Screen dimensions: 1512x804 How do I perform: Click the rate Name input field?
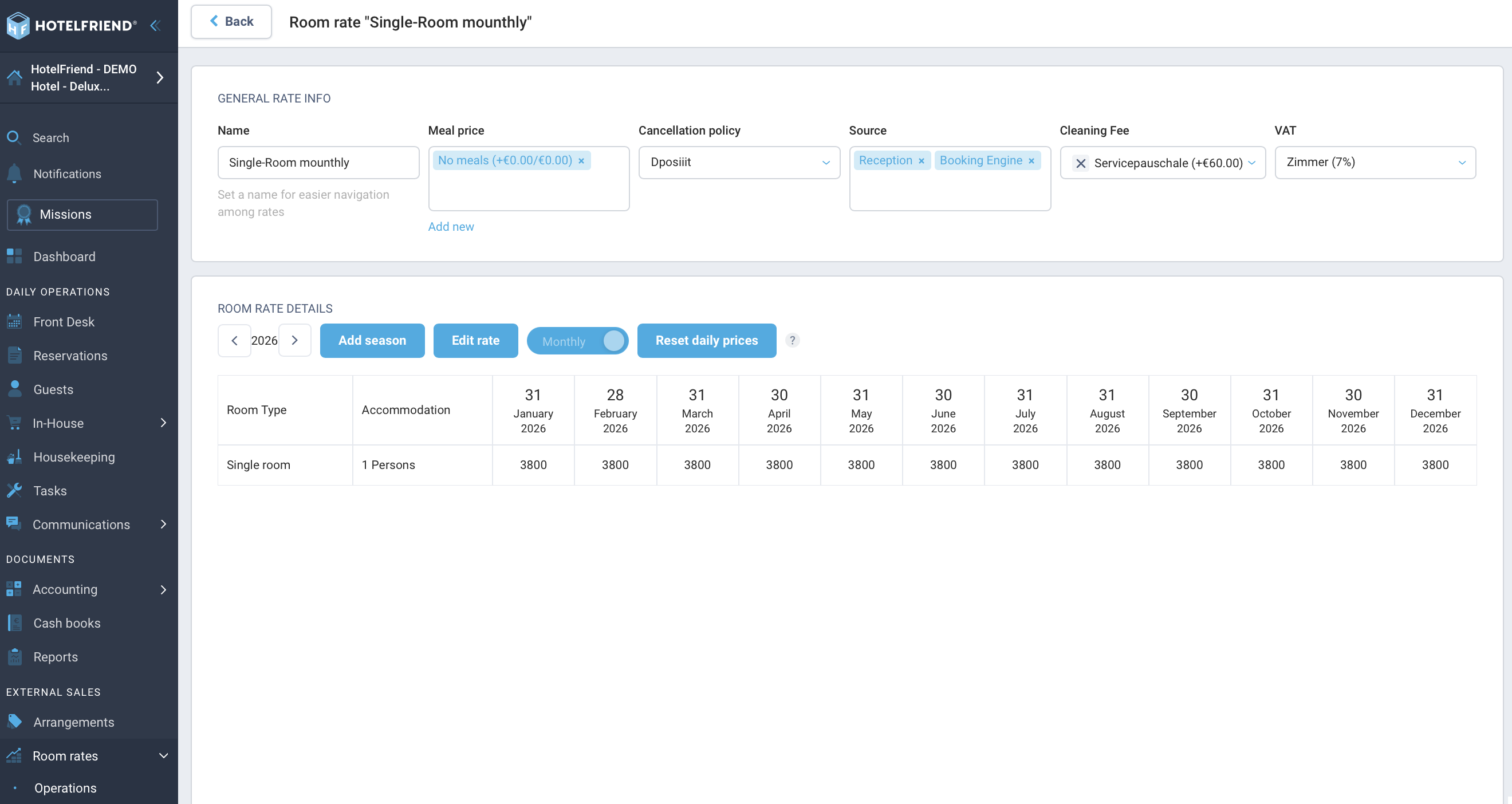[x=318, y=163]
